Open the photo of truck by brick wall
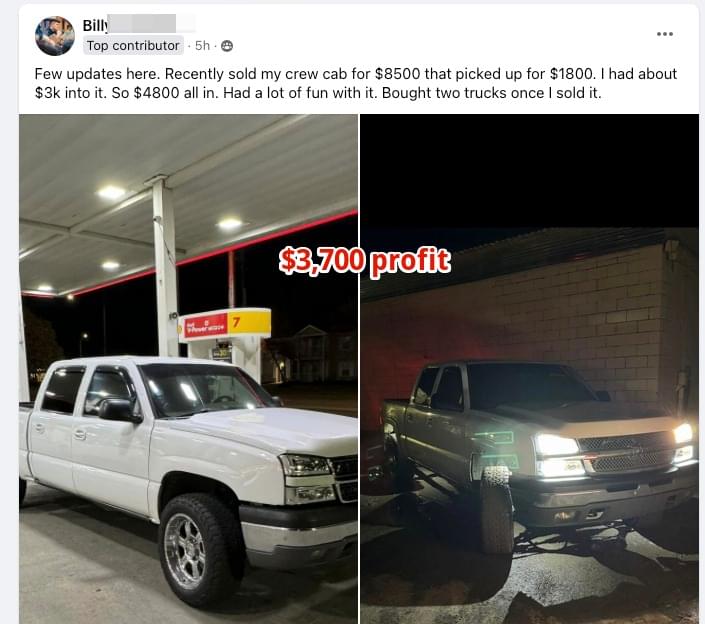This screenshot has width=705, height=624. 530,369
